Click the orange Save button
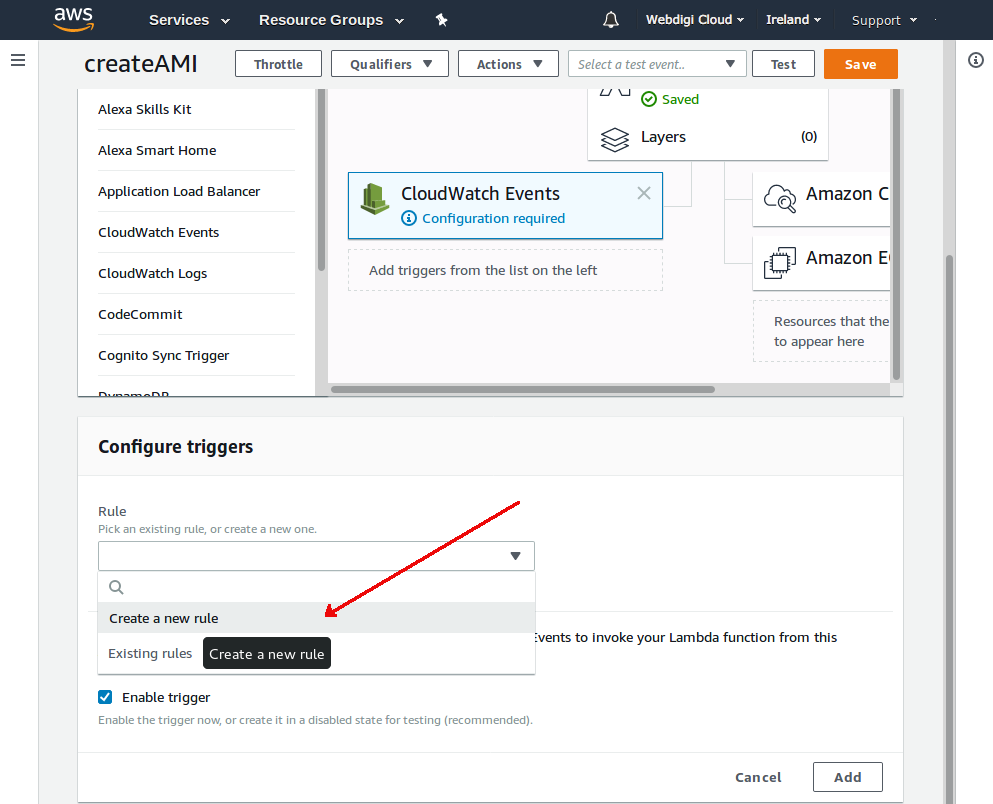This screenshot has height=804, width=993. point(860,64)
